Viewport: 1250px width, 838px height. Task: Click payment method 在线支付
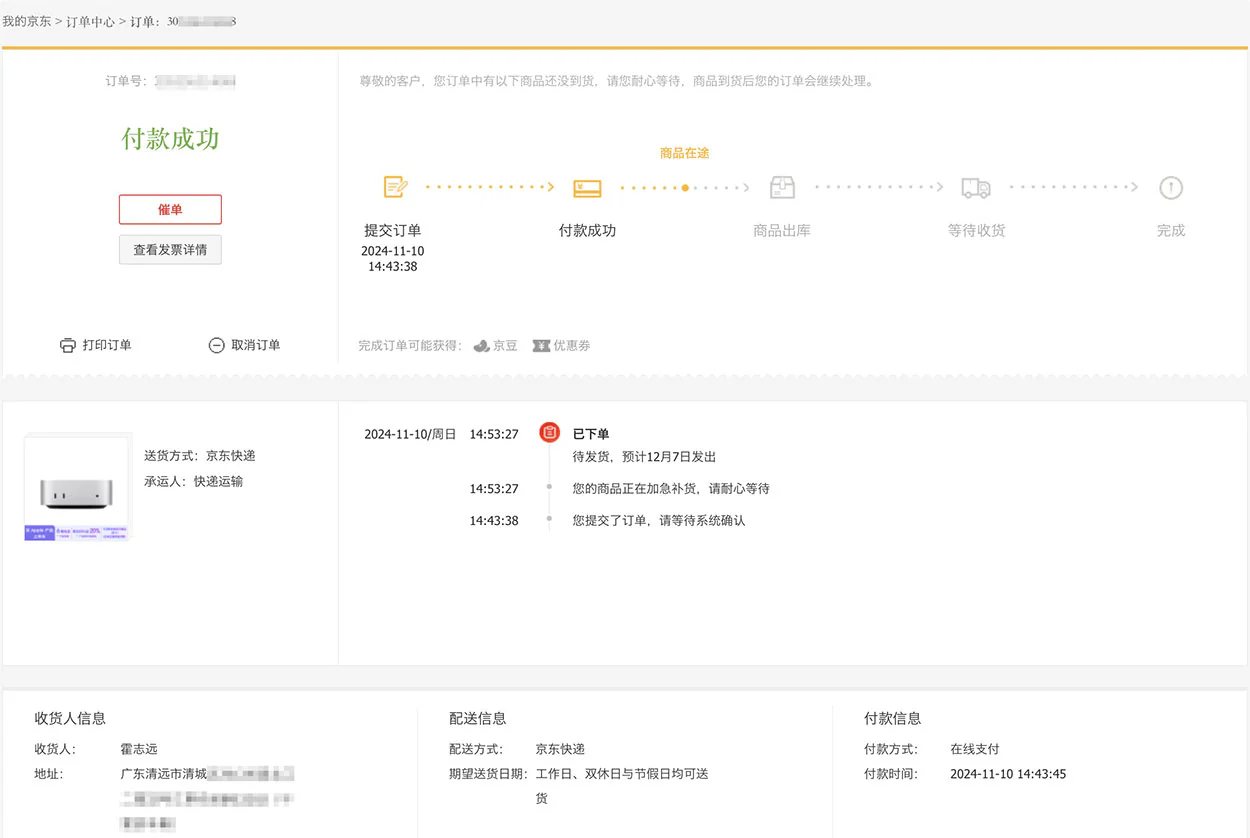[x=975, y=749]
